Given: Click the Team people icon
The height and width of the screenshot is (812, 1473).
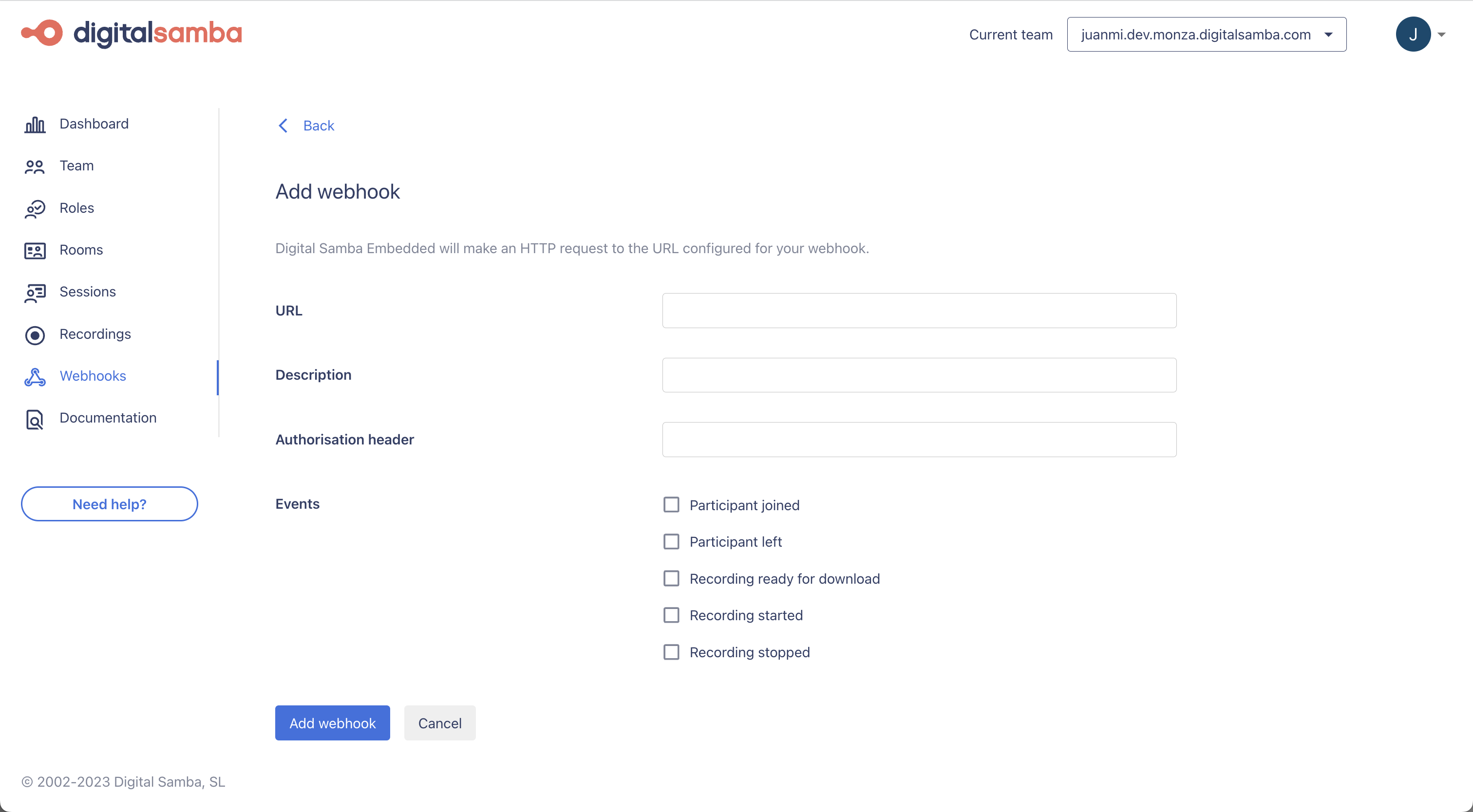Looking at the screenshot, I should click(35, 166).
